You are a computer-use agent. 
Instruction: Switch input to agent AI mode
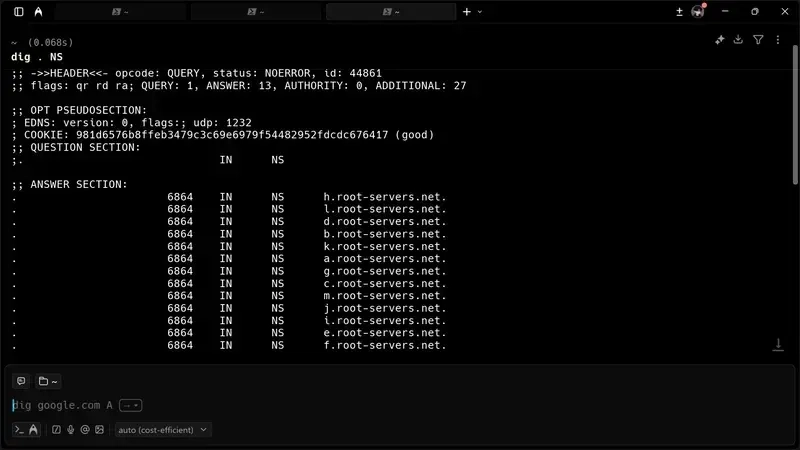click(33, 429)
